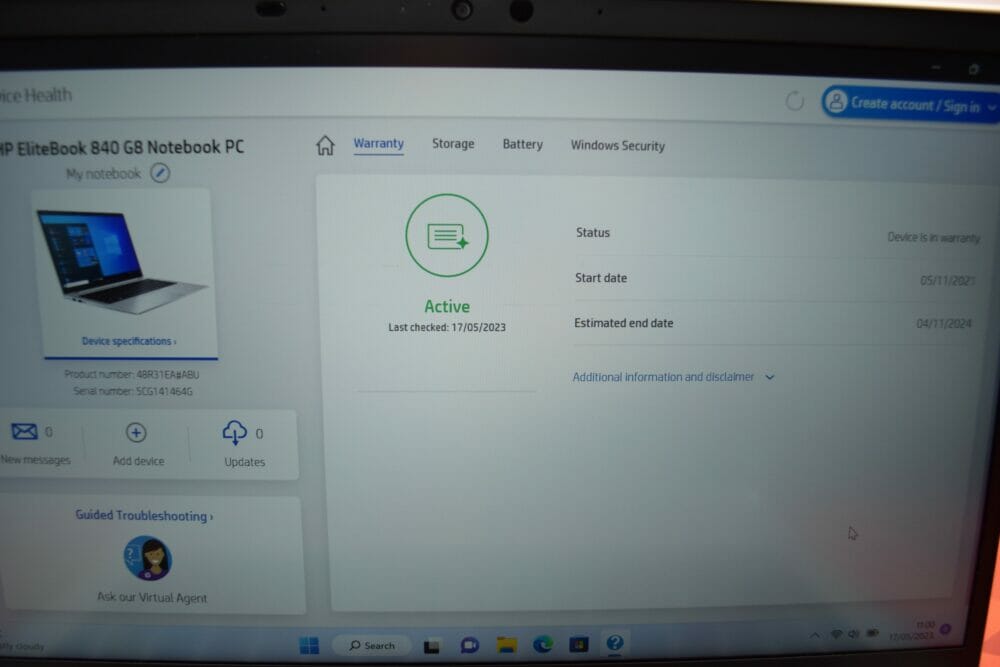Image resolution: width=1000 pixels, height=667 pixels.
Task: Click the HP EliteBook 840 G8 Notebook PC title
Action: 122,147
